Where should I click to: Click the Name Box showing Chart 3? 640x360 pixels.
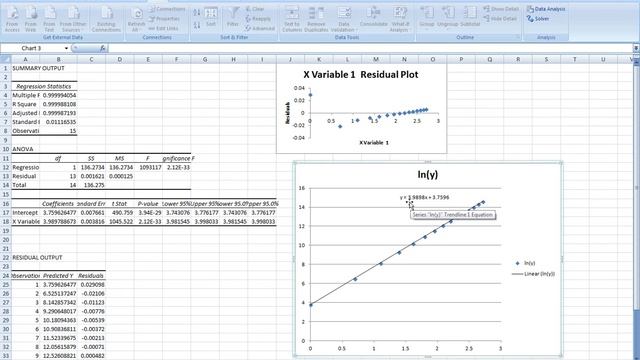point(32,48)
